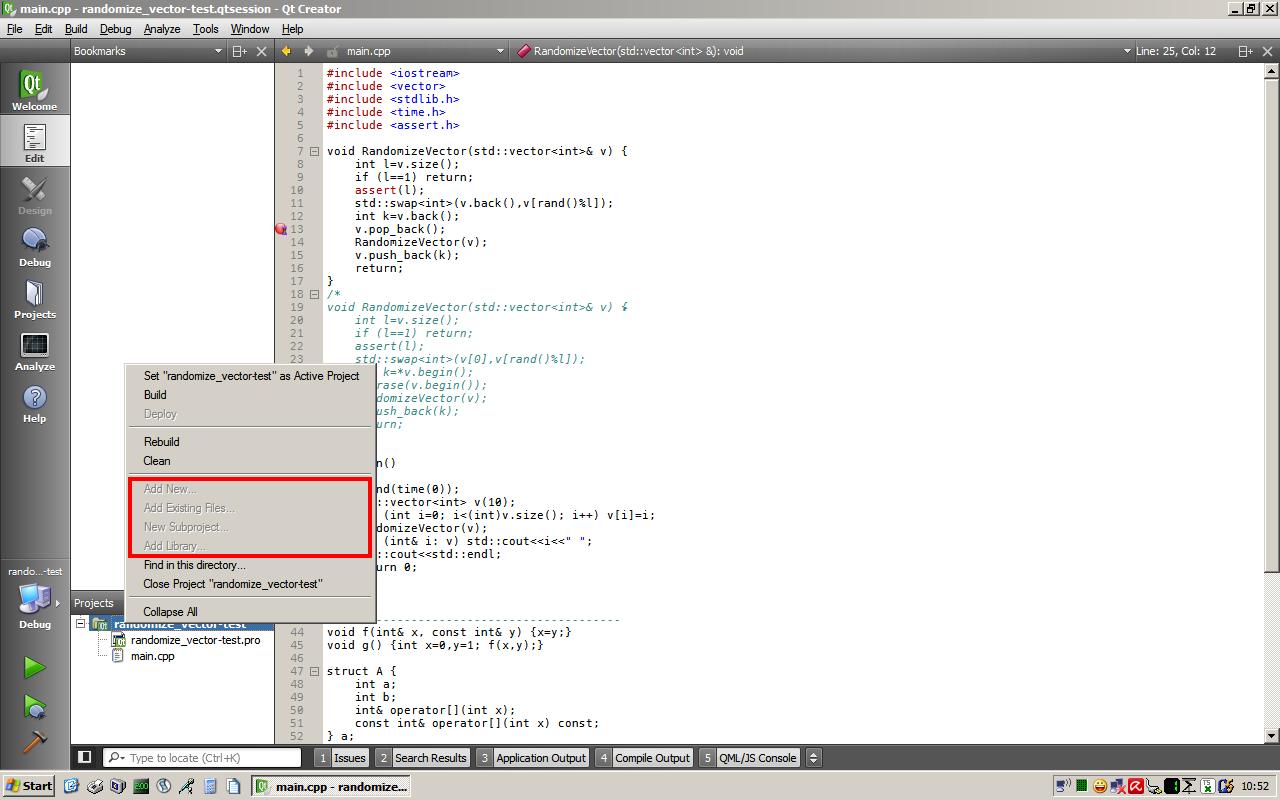Click the system tray clock
The image size is (1280, 800).
1255,787
